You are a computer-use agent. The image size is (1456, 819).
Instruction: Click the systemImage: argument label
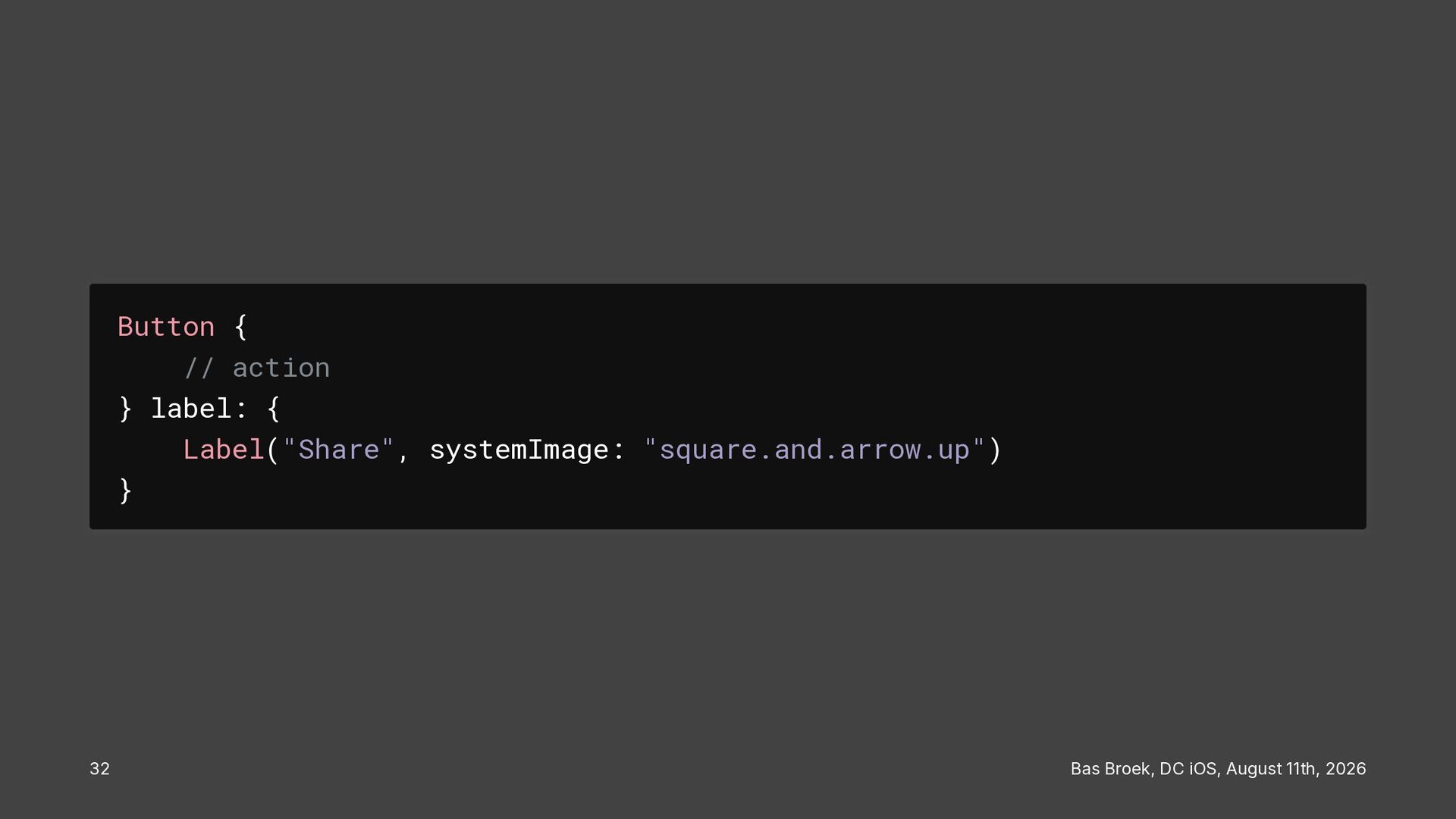(528, 450)
